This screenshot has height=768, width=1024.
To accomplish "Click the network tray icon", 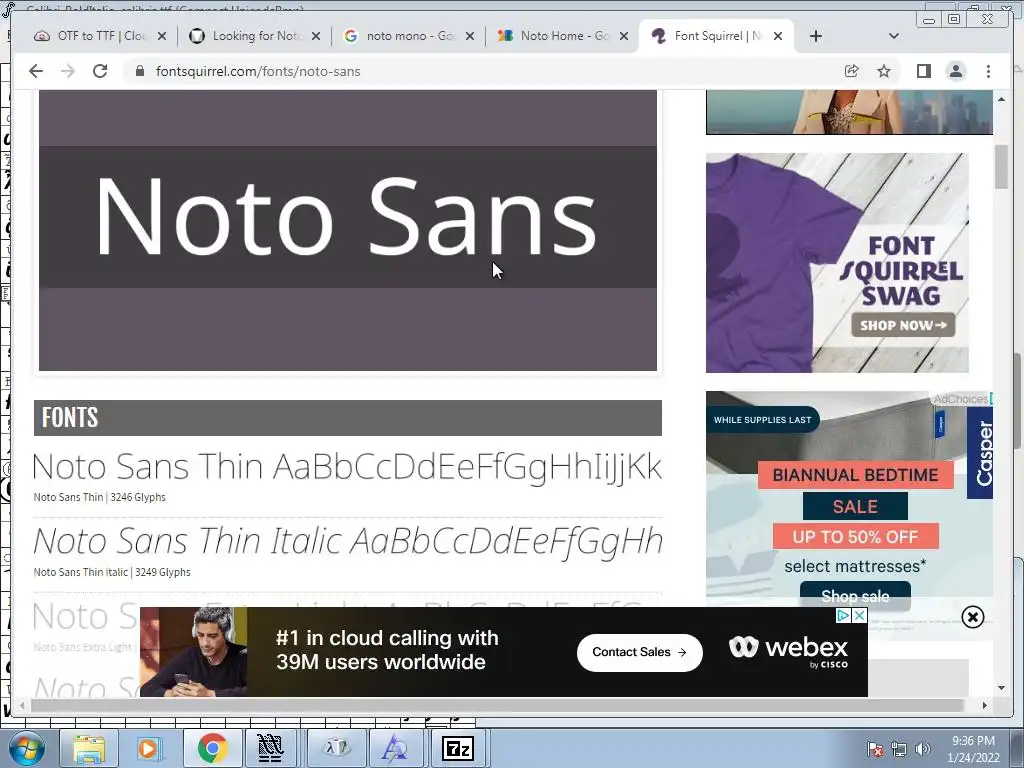I will coord(899,749).
